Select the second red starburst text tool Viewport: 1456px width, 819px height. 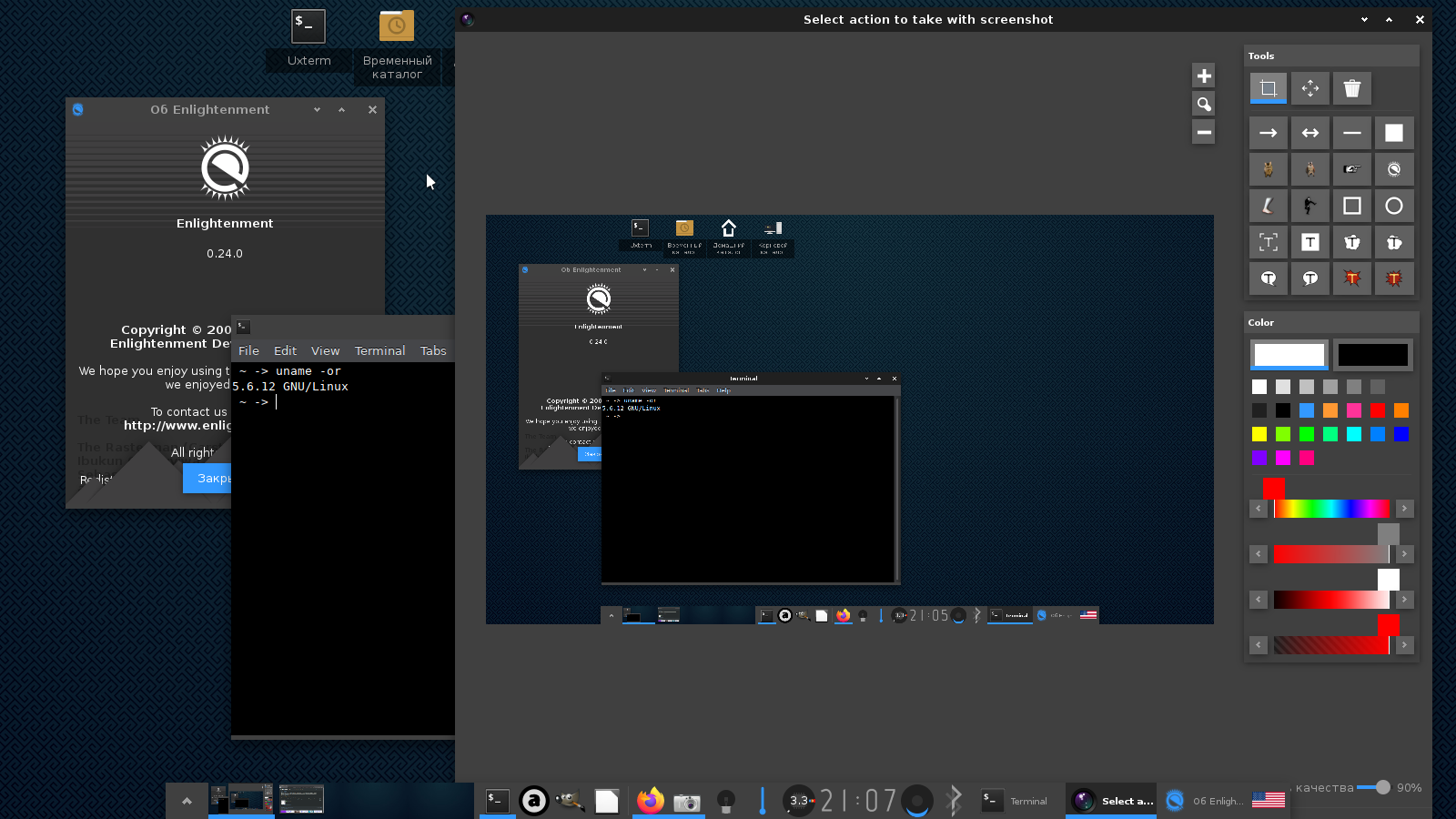coord(1393,278)
